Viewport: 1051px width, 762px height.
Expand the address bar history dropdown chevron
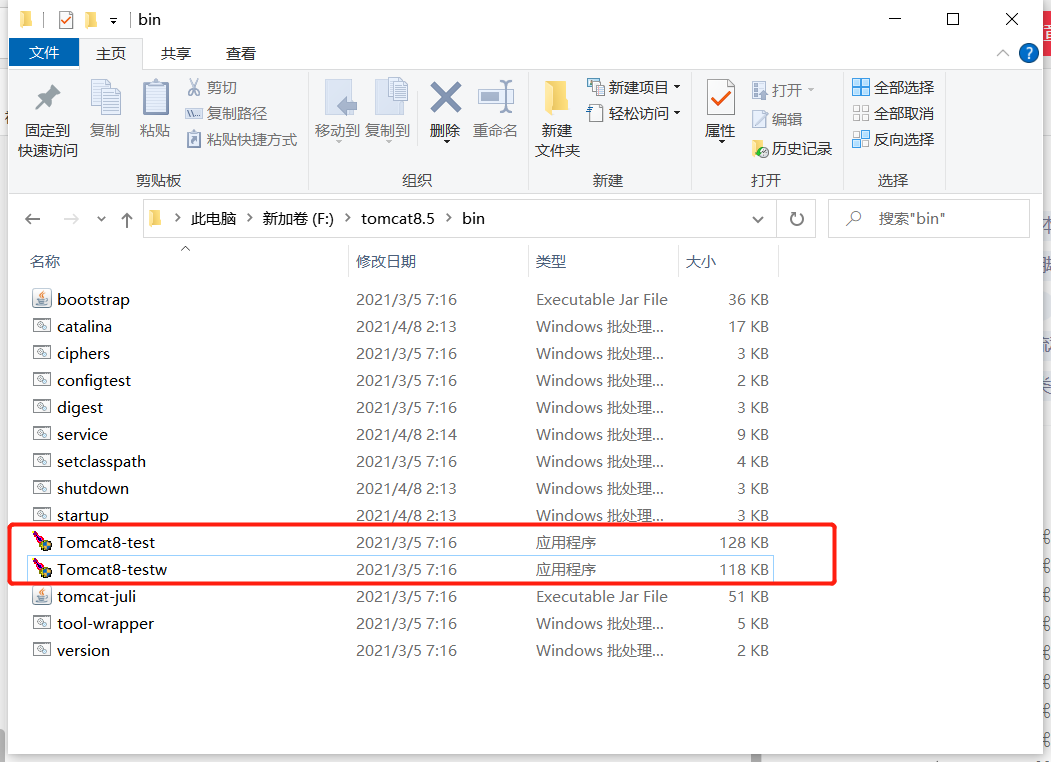[x=757, y=219]
